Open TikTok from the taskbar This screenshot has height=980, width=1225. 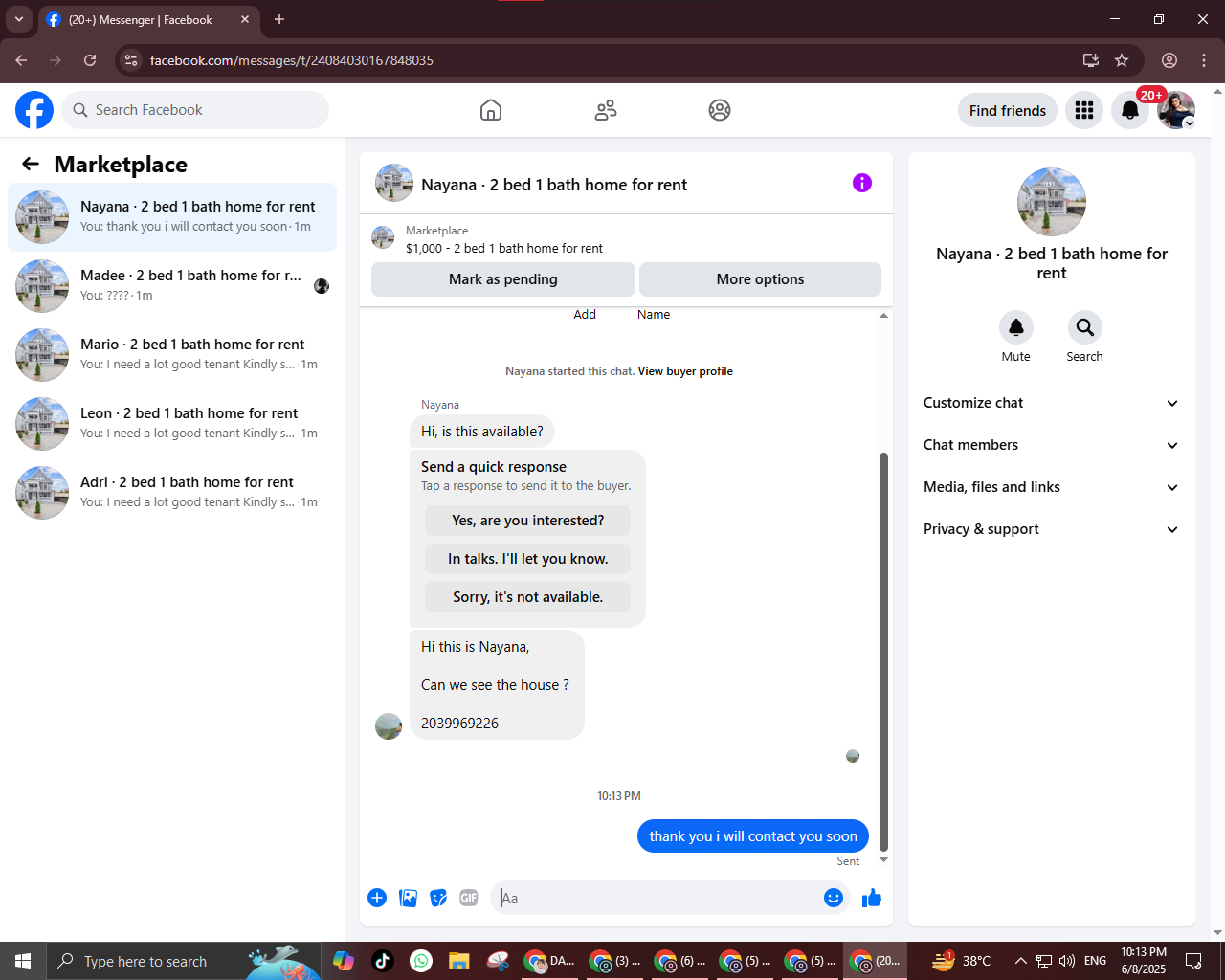[x=383, y=961]
